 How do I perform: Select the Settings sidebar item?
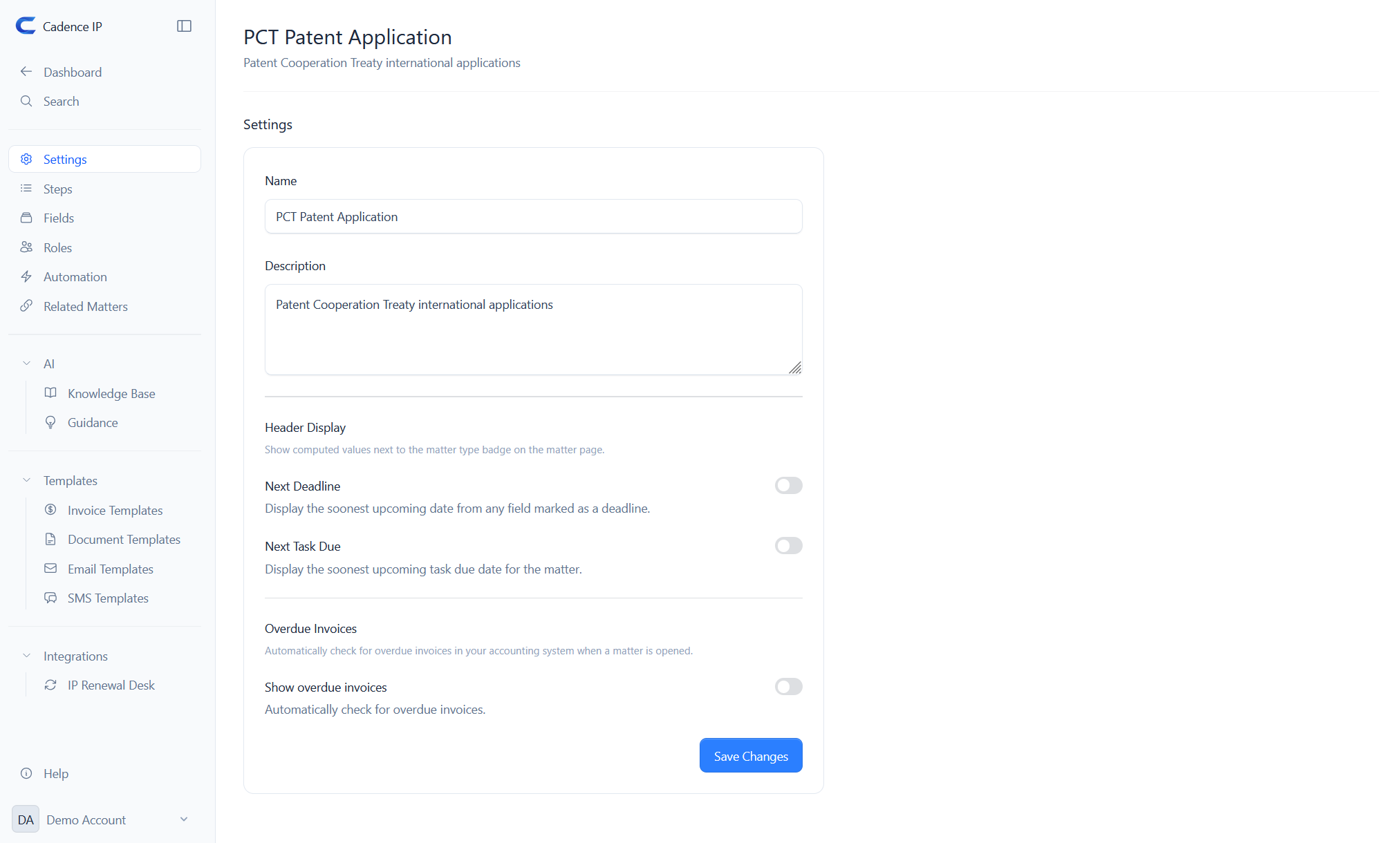tap(104, 159)
